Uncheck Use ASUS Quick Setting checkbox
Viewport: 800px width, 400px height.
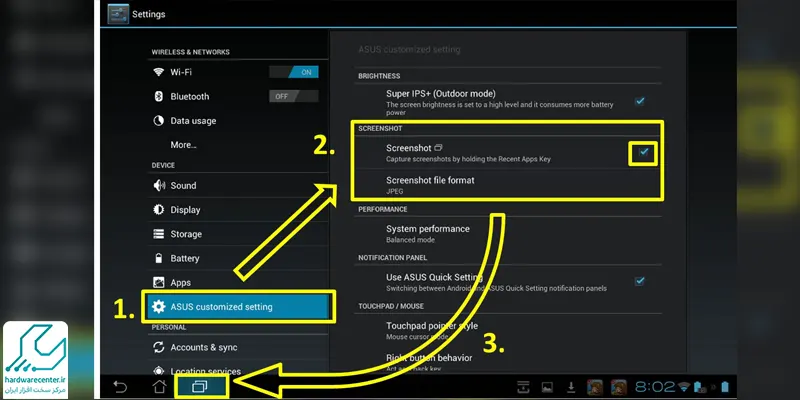[x=639, y=281]
